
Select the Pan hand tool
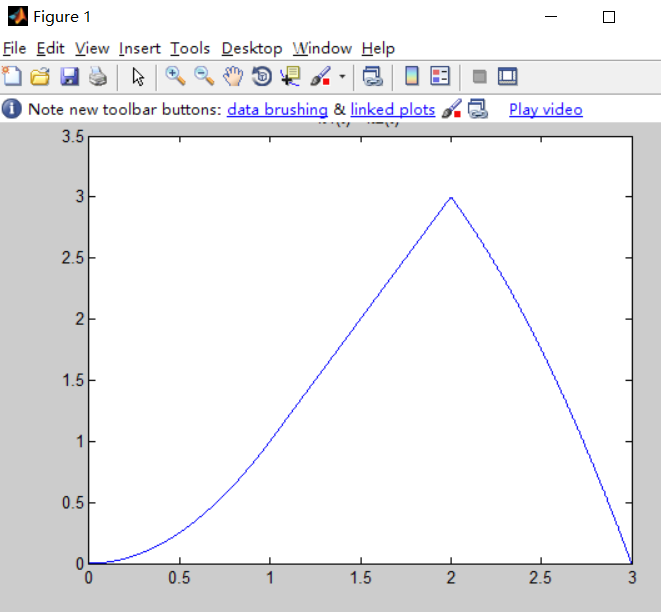pos(233,77)
